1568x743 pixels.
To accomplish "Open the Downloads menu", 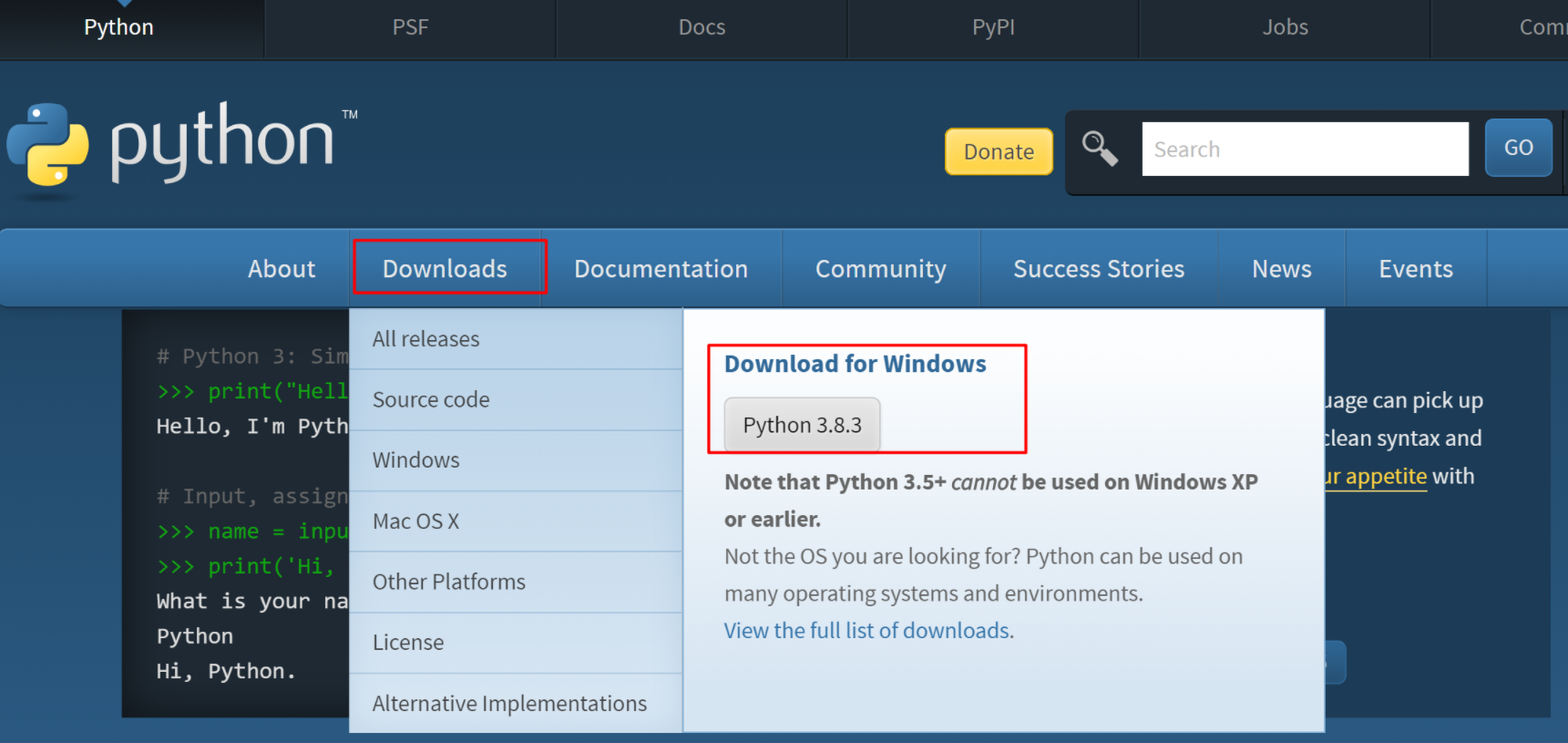I will point(445,268).
